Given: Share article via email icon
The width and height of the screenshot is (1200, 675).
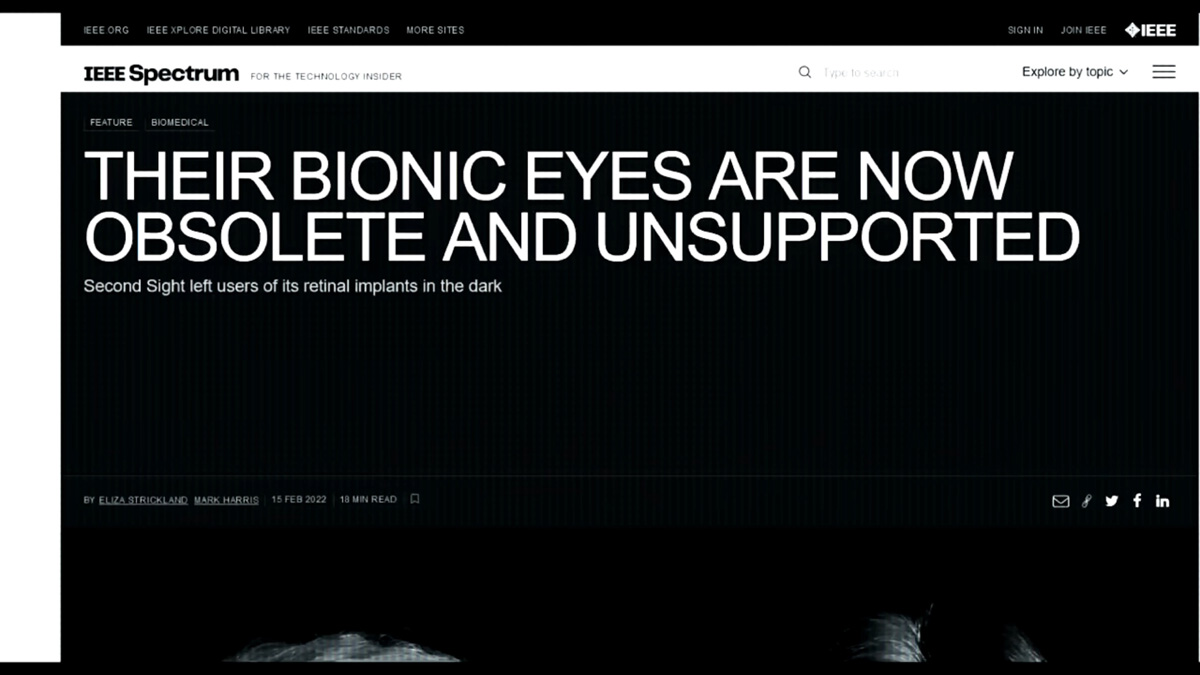Looking at the screenshot, I should [x=1061, y=501].
